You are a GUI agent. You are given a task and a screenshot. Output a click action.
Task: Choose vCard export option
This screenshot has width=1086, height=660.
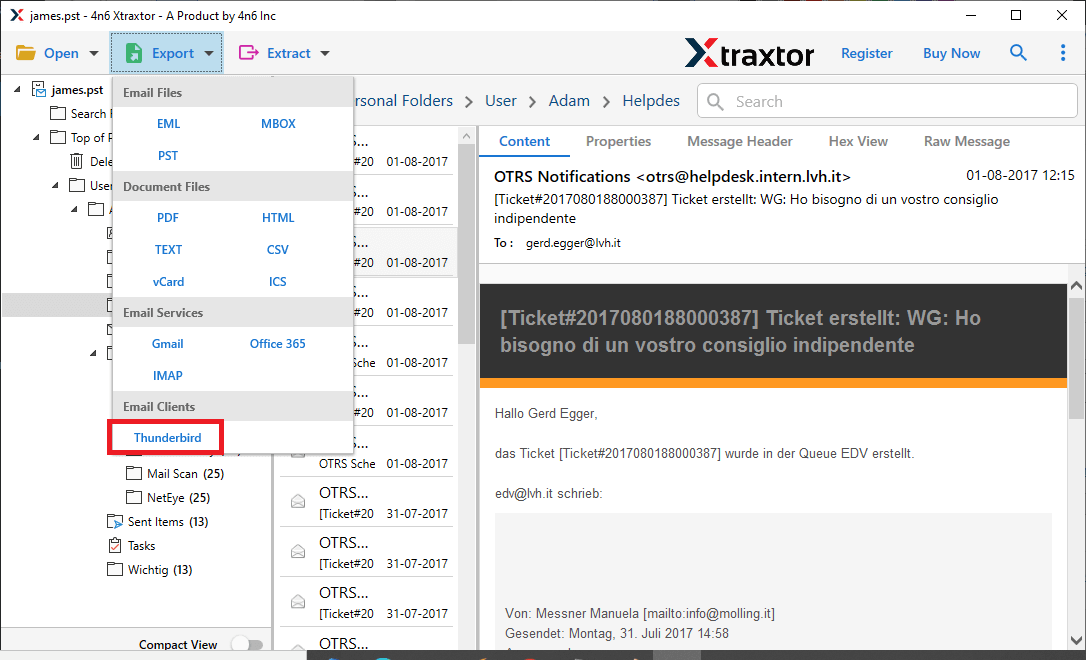pyautogui.click(x=168, y=282)
